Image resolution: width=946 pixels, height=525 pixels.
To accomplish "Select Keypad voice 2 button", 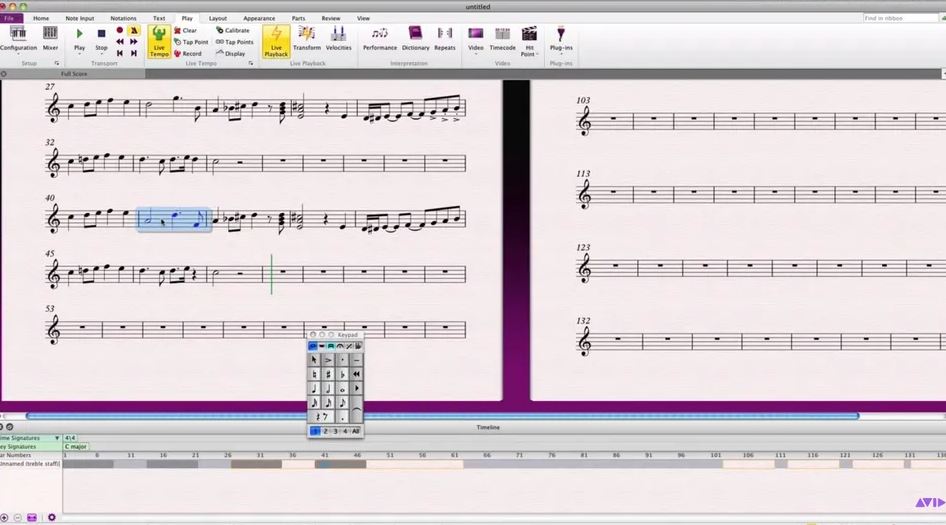I will pos(326,431).
